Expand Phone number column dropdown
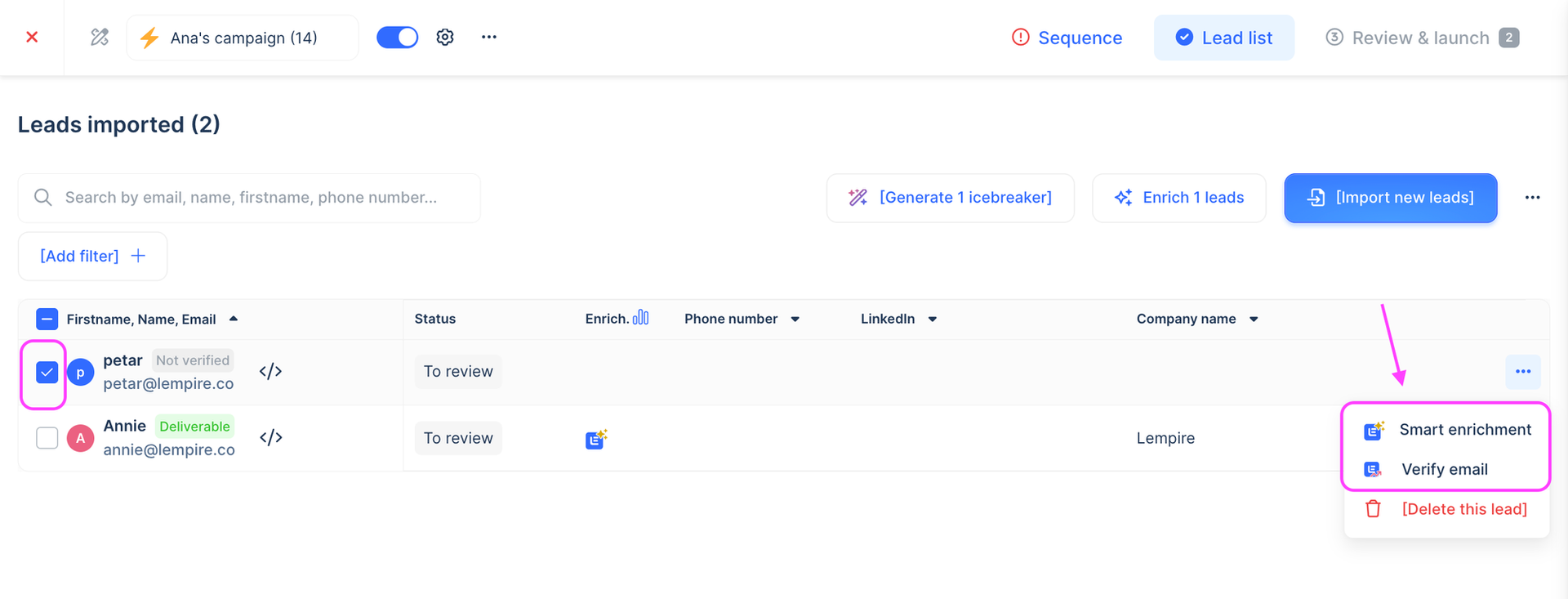The image size is (1568, 599). [795, 320]
